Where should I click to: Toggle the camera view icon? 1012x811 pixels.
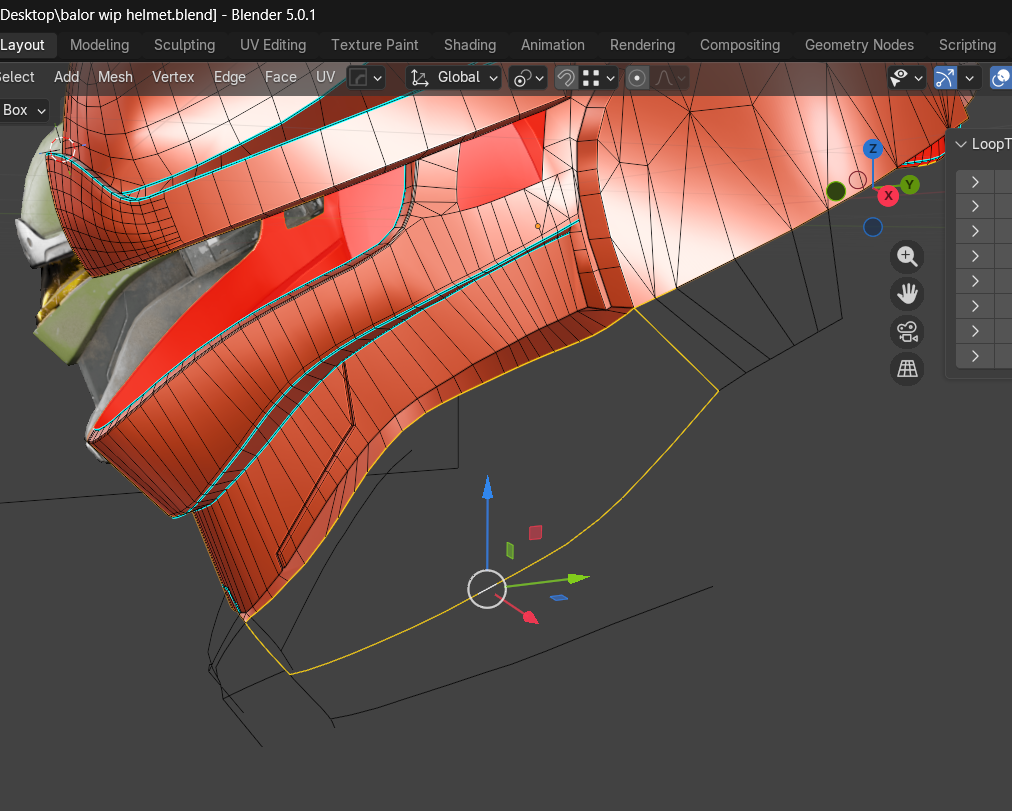coord(907,331)
